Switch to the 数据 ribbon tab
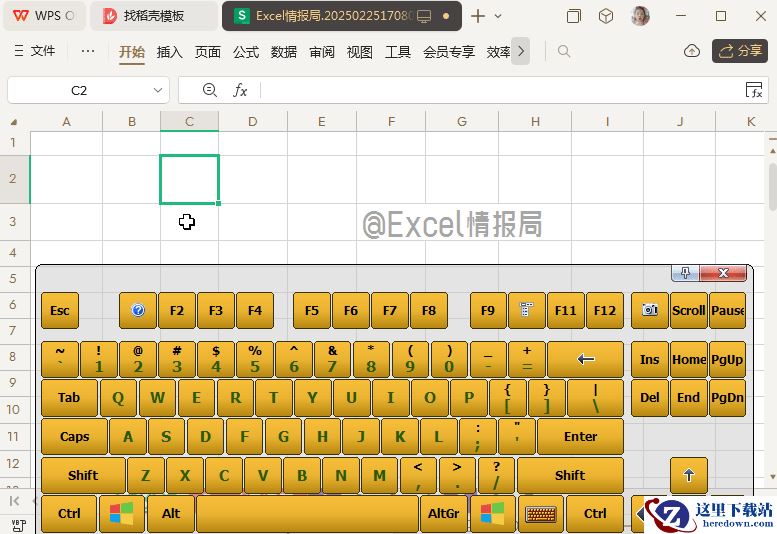This screenshot has width=777, height=534. pos(284,52)
